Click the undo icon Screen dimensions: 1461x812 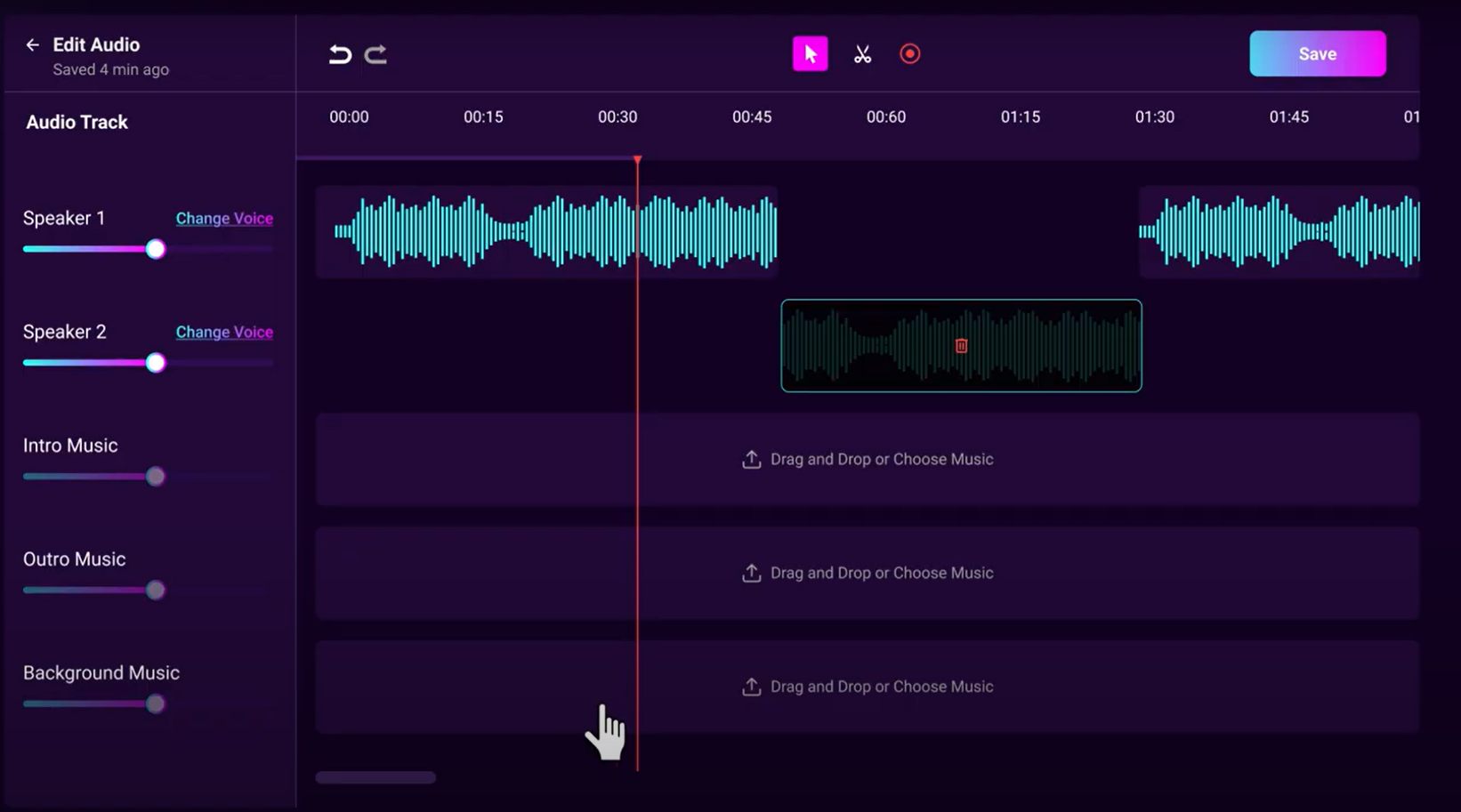click(339, 53)
